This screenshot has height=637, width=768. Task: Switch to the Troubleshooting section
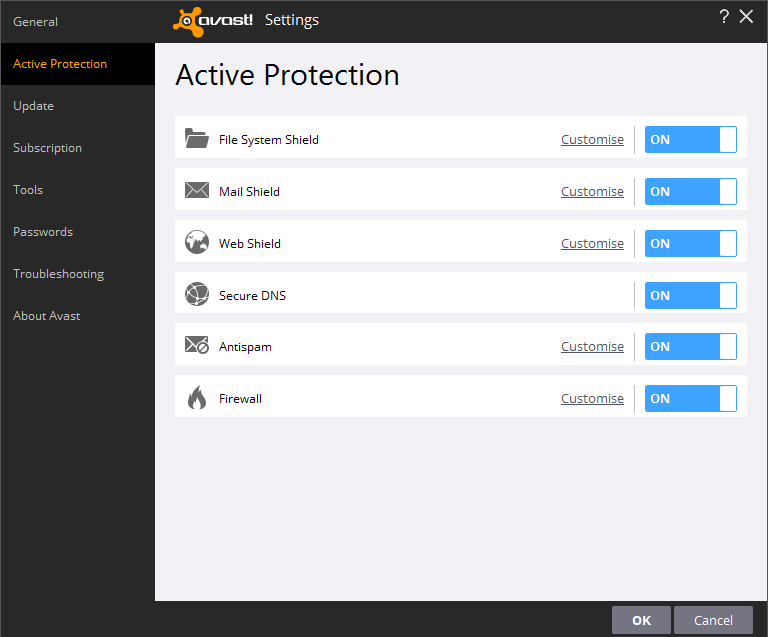[58, 273]
